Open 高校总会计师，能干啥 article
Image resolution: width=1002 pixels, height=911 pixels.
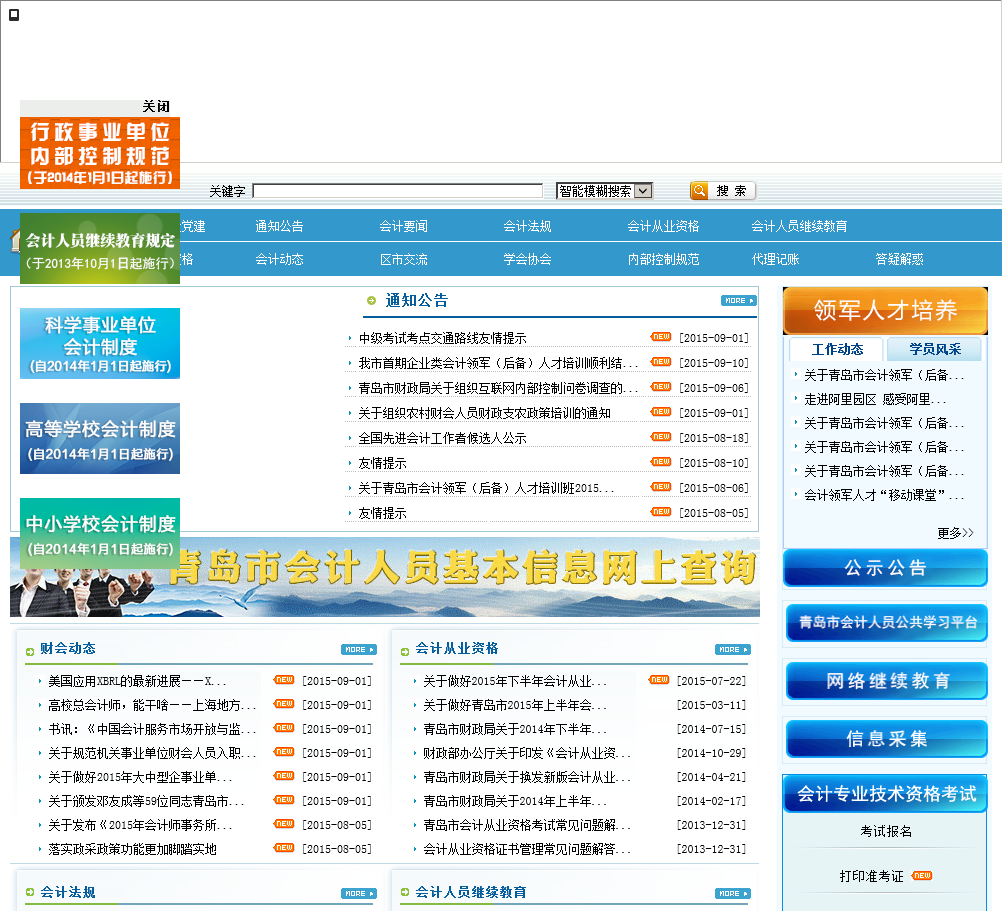[x=152, y=705]
